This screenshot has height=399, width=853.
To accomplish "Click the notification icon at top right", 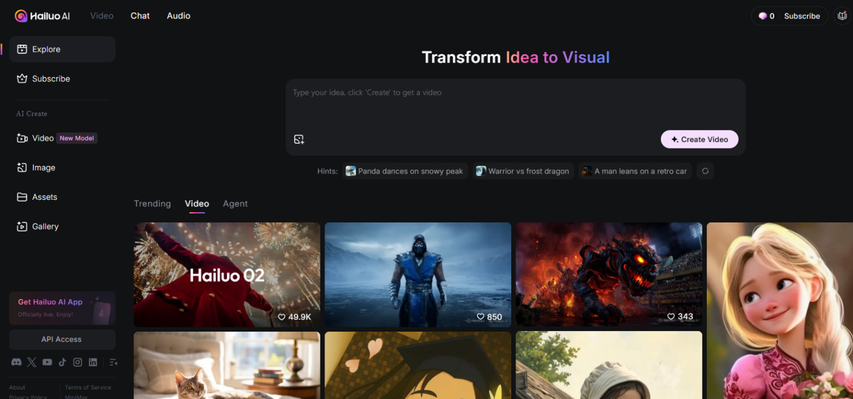I will click(x=843, y=16).
